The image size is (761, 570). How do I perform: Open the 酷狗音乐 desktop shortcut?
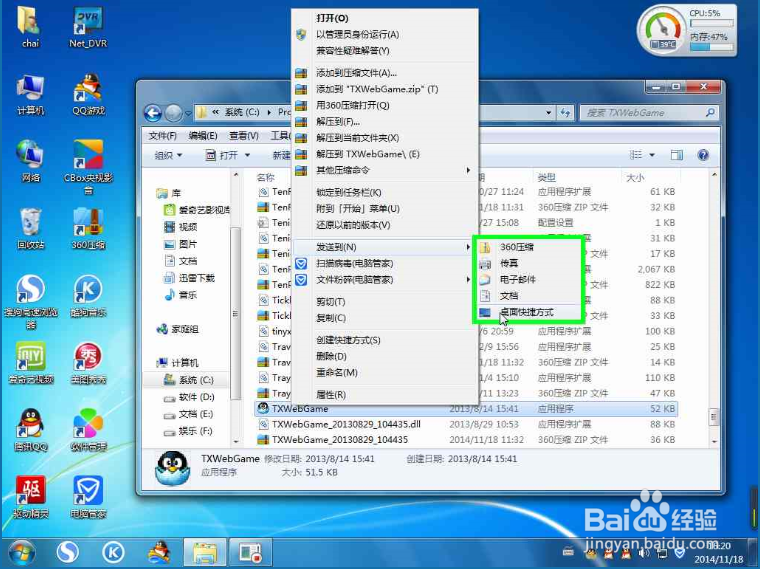[88, 295]
